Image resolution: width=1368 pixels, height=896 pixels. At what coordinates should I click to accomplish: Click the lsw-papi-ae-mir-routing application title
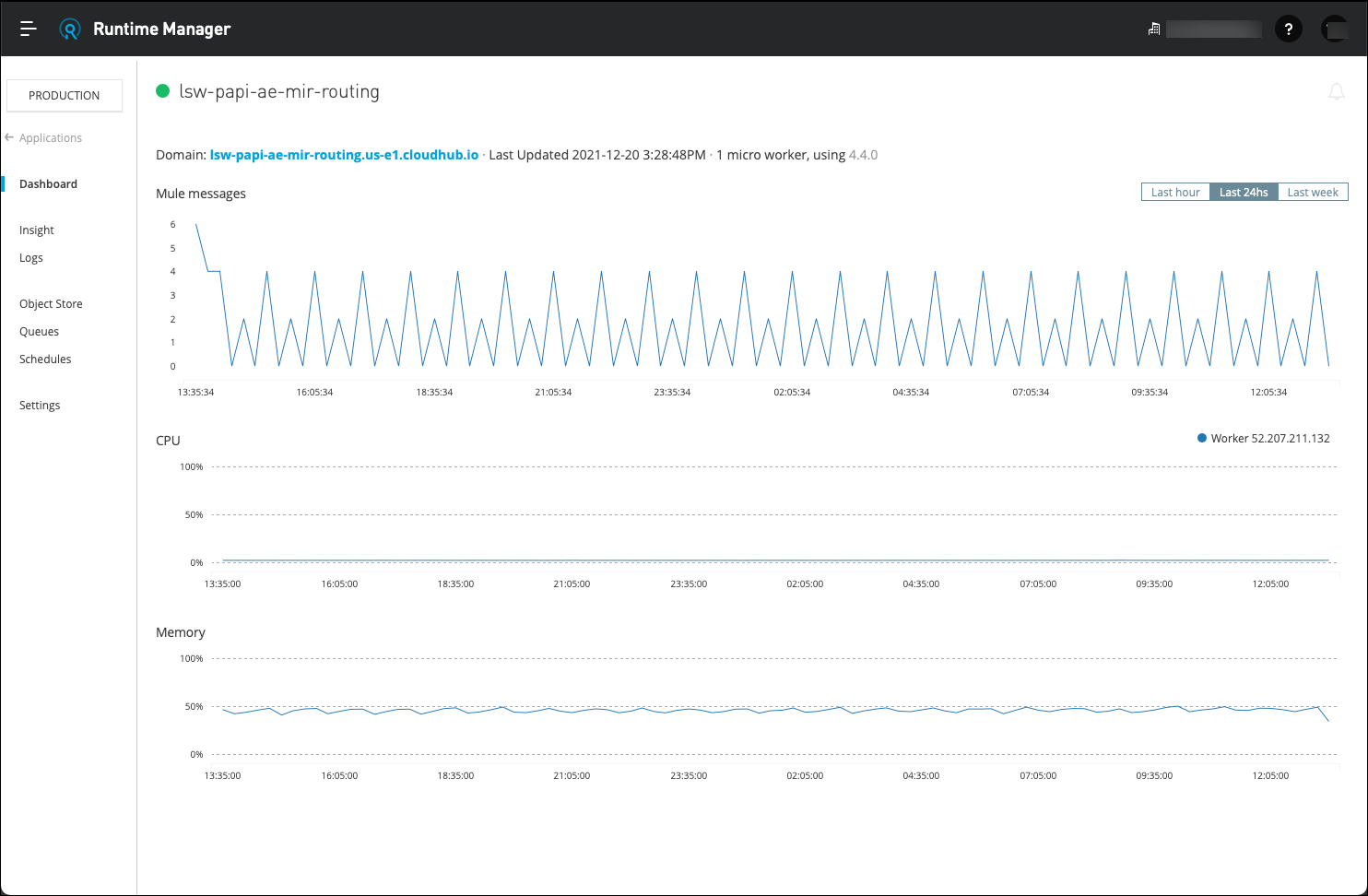pyautogui.click(x=279, y=91)
